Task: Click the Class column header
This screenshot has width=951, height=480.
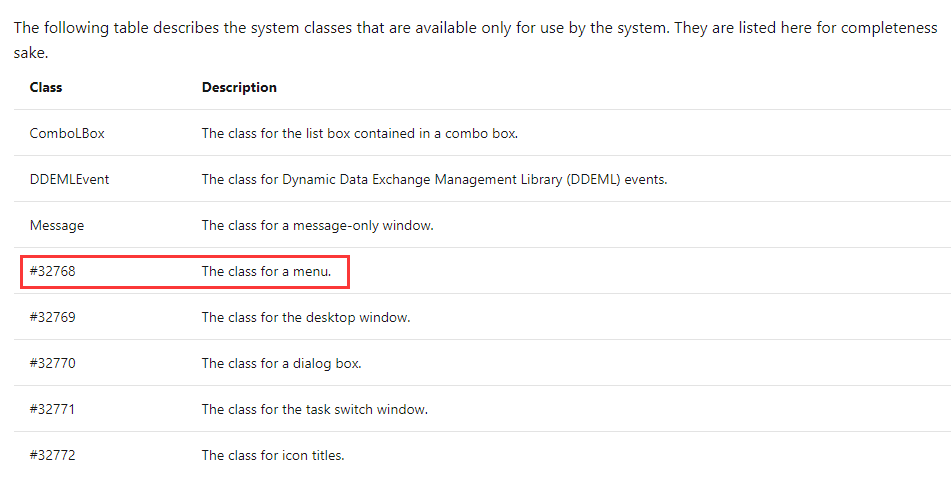Action: pyautogui.click(x=46, y=87)
